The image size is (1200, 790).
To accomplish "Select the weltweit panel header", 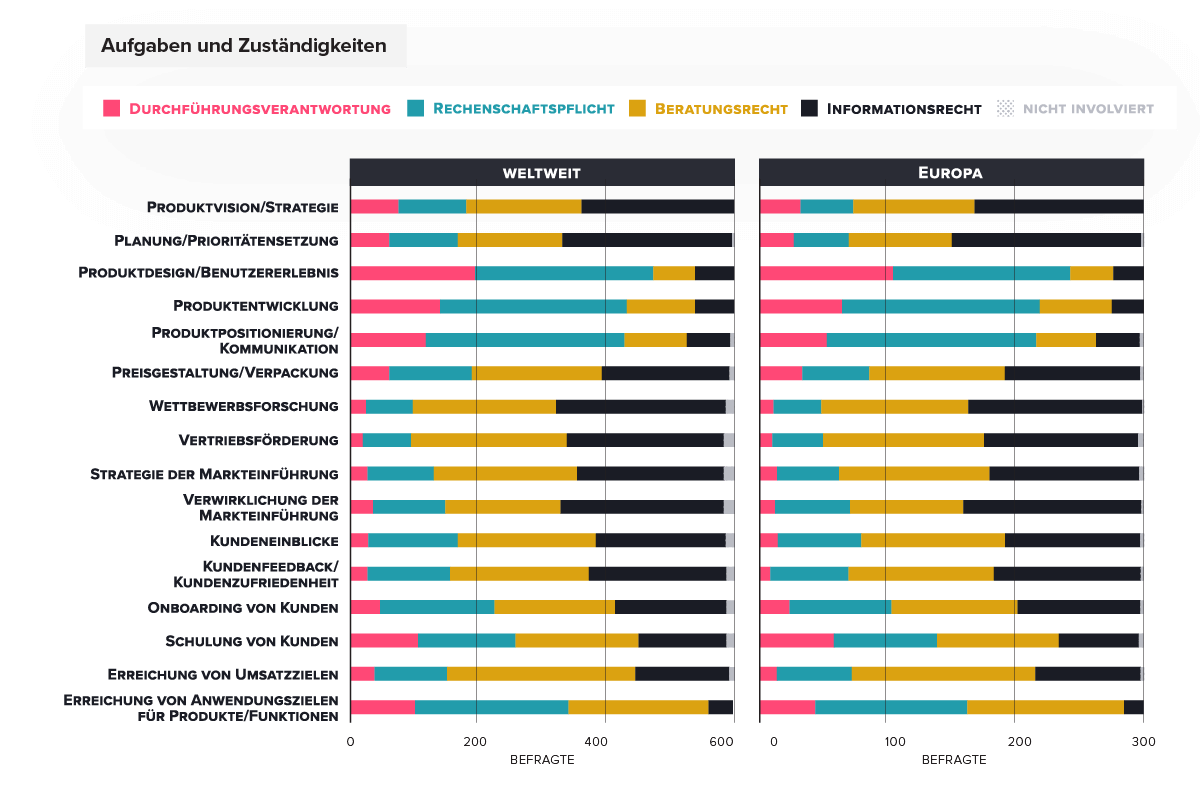I will click(x=542, y=172).
